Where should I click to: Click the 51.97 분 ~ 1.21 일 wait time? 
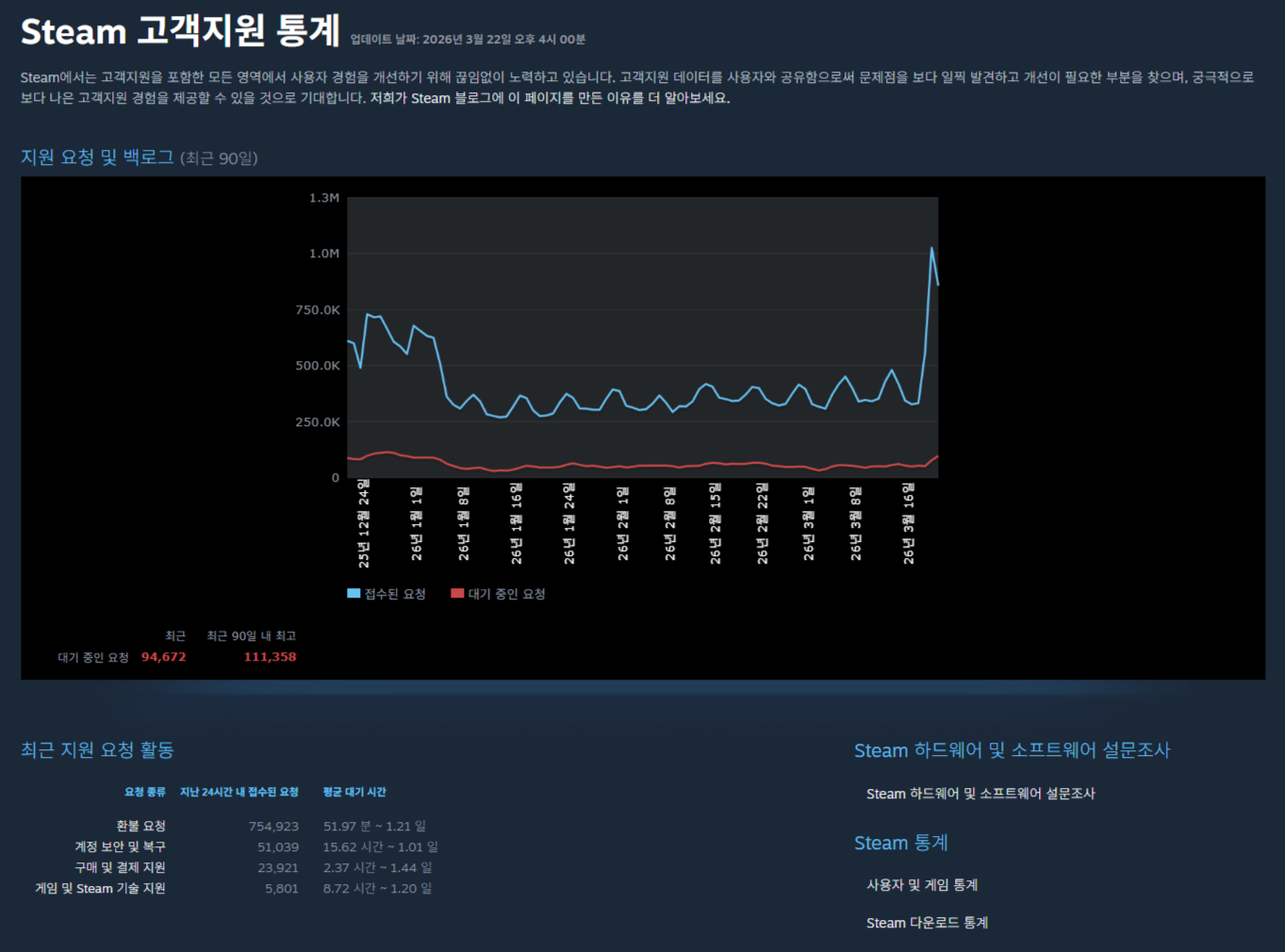click(x=374, y=827)
